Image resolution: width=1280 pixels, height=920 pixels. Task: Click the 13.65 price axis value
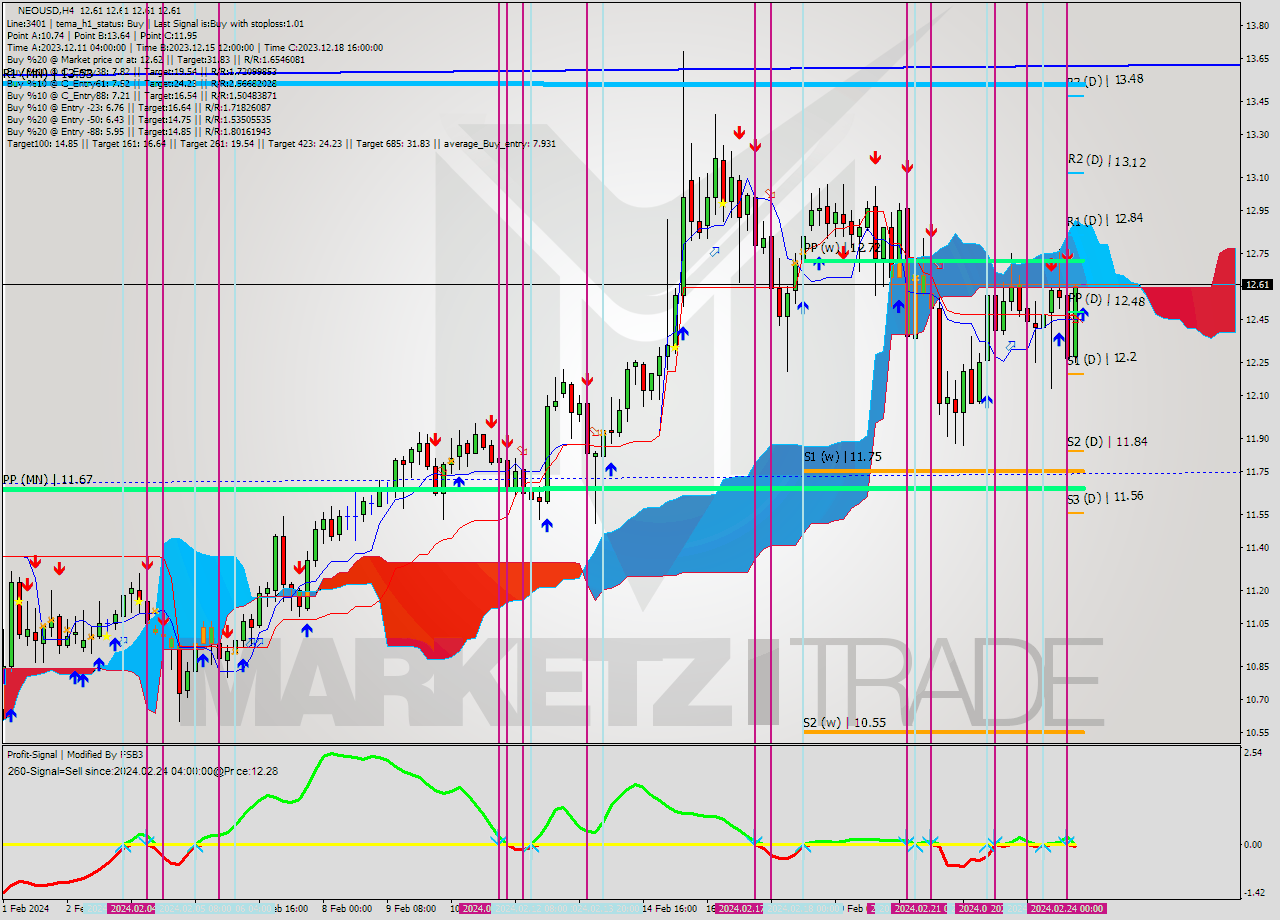tap(1256, 59)
